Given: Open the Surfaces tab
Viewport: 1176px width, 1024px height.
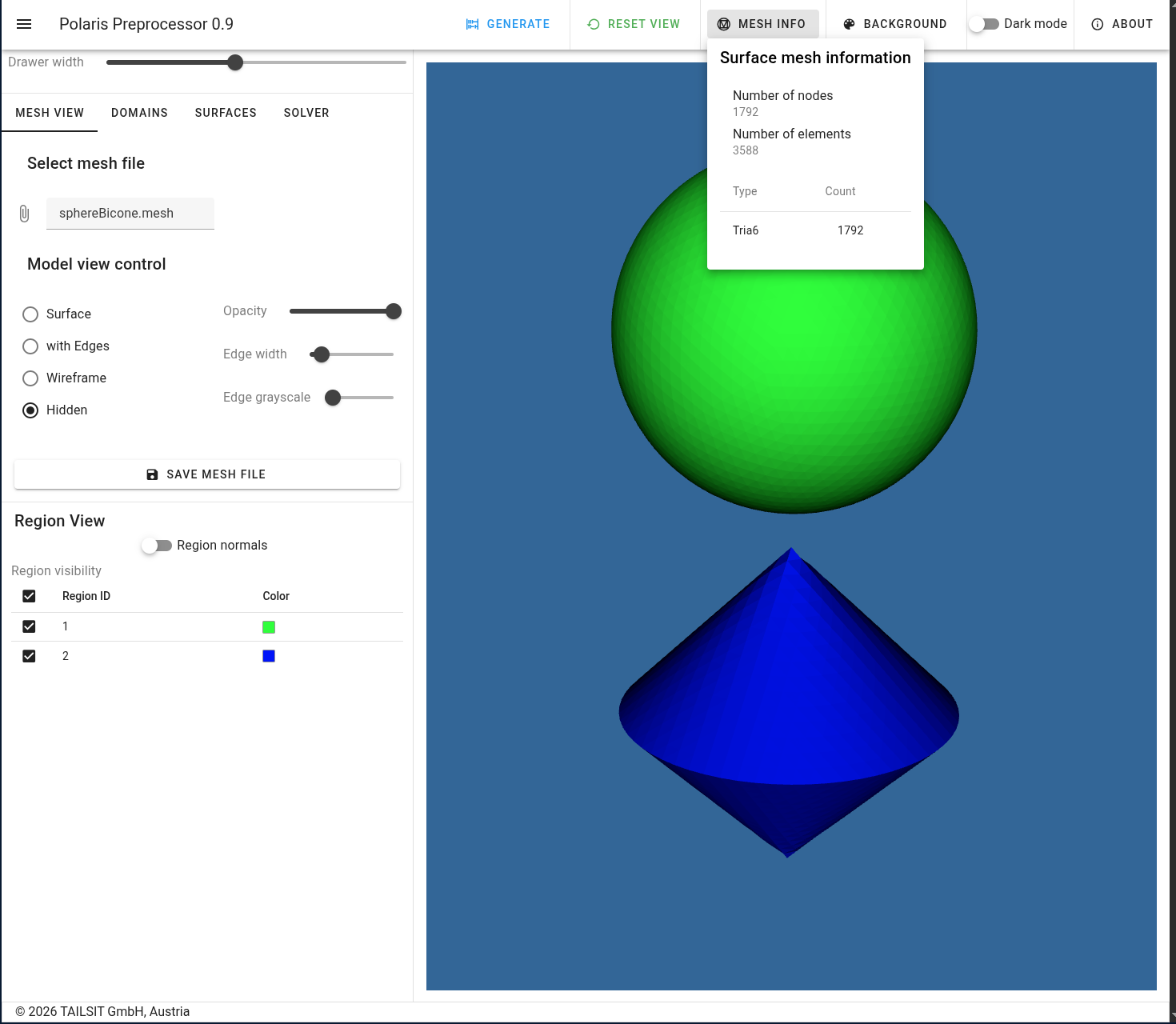Looking at the screenshot, I should click(x=226, y=113).
